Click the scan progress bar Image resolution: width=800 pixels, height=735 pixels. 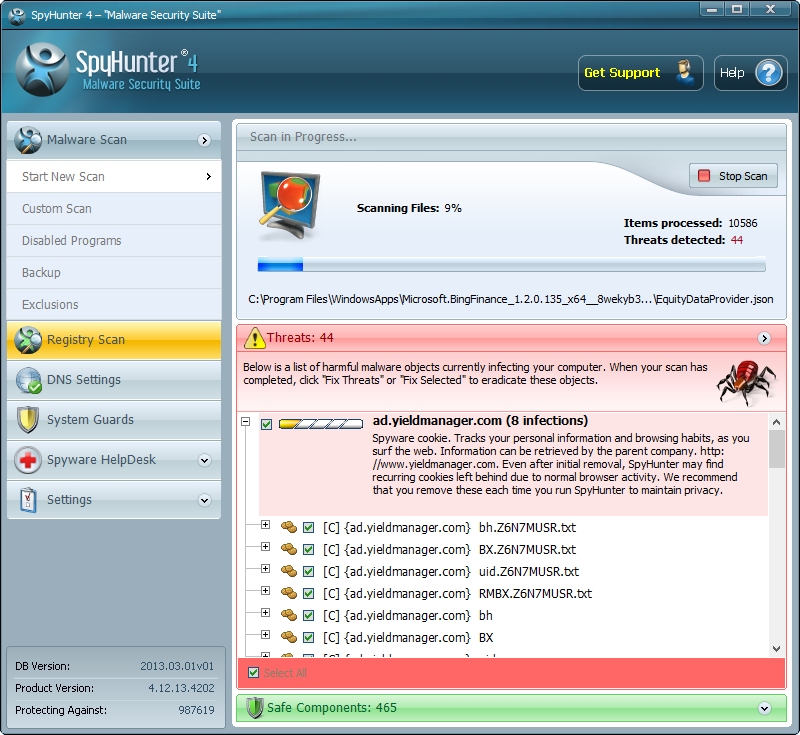511,265
